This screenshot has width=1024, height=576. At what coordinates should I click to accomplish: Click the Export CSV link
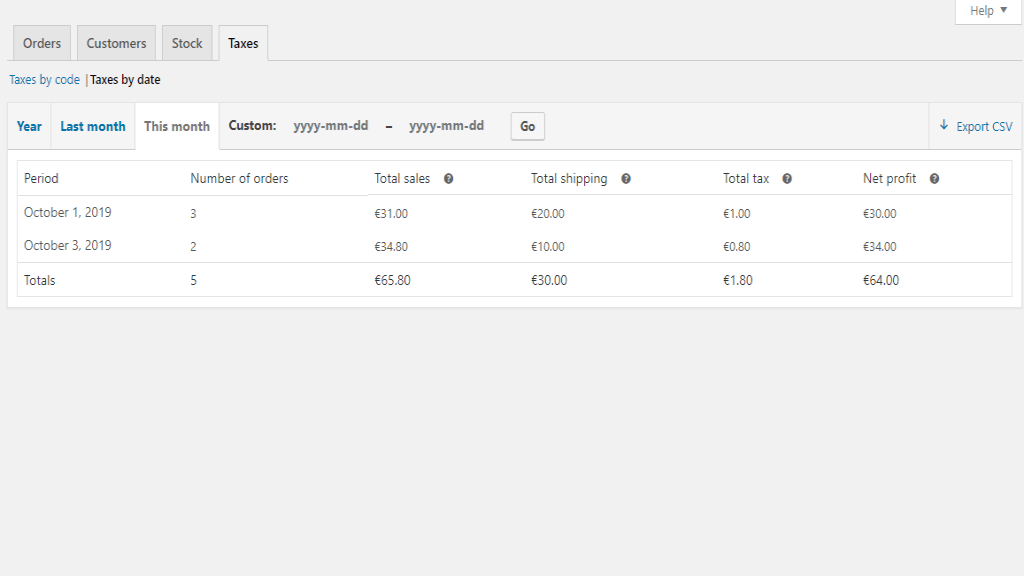pyautogui.click(x=984, y=127)
